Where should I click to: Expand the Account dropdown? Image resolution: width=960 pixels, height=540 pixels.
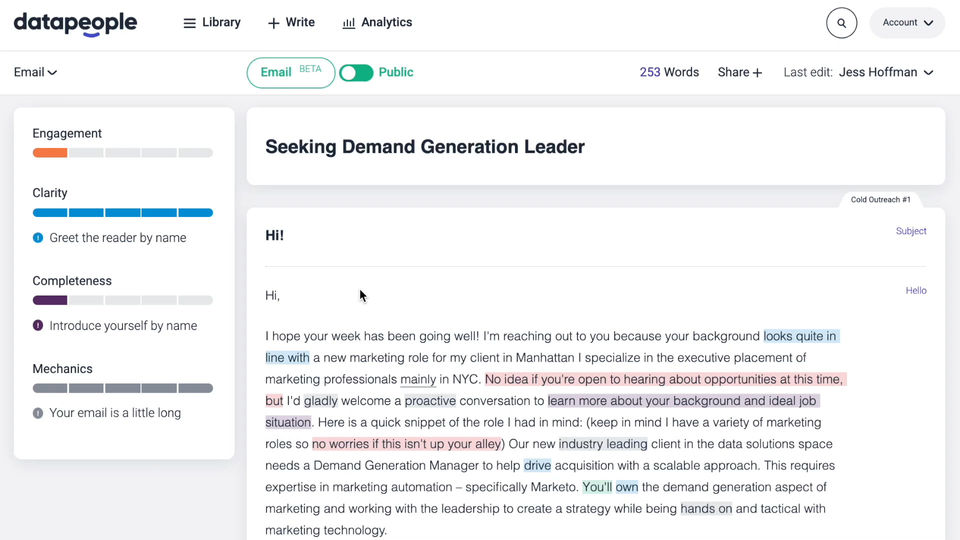[x=907, y=22]
